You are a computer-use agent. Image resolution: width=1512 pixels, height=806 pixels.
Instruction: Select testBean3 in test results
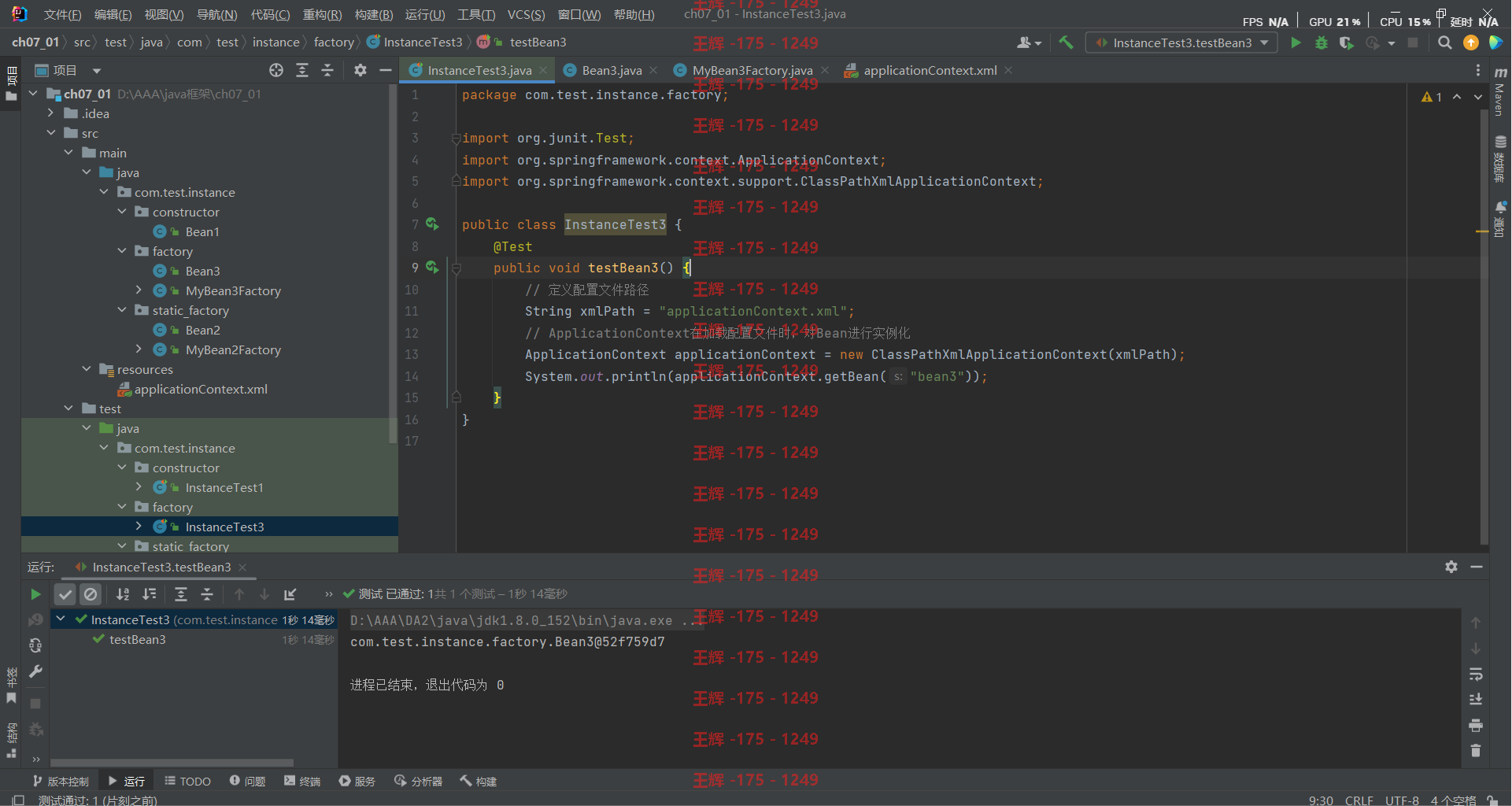click(x=137, y=639)
